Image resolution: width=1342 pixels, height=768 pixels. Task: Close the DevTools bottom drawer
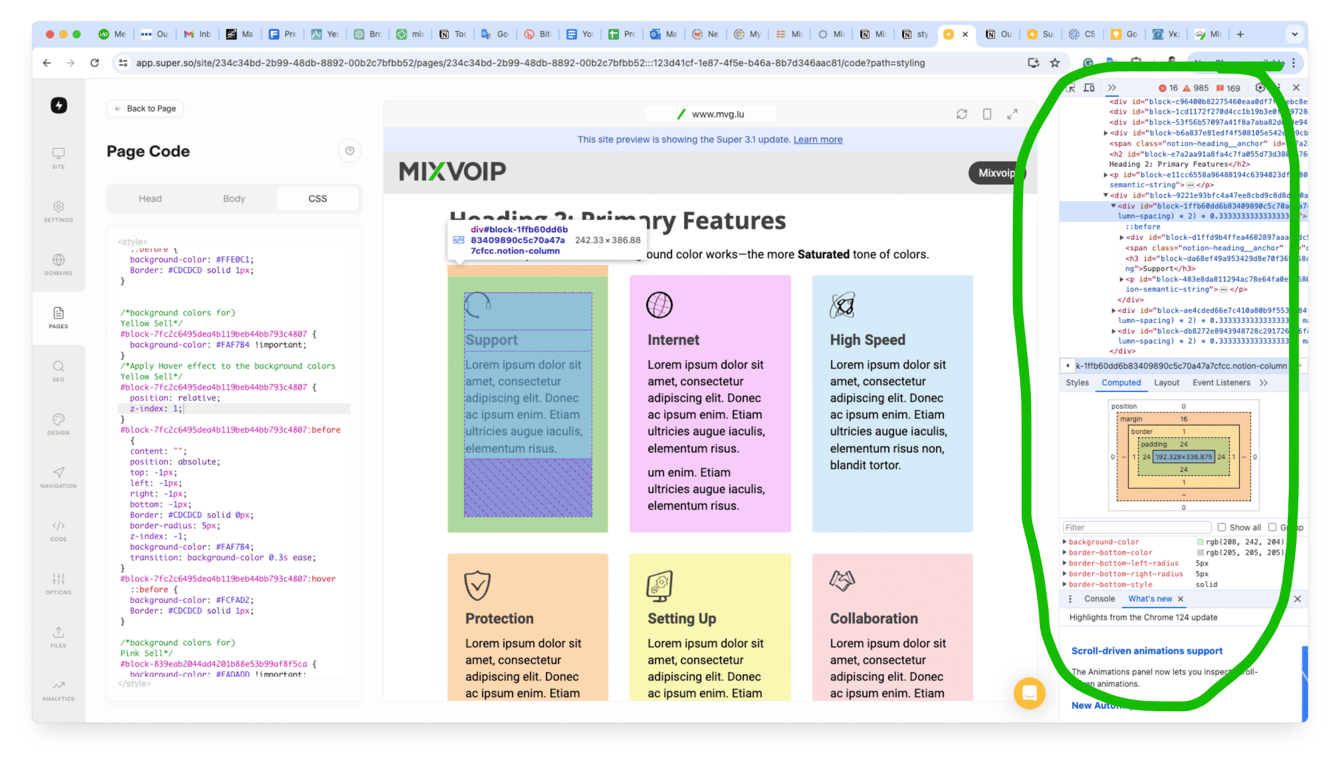(1298, 599)
